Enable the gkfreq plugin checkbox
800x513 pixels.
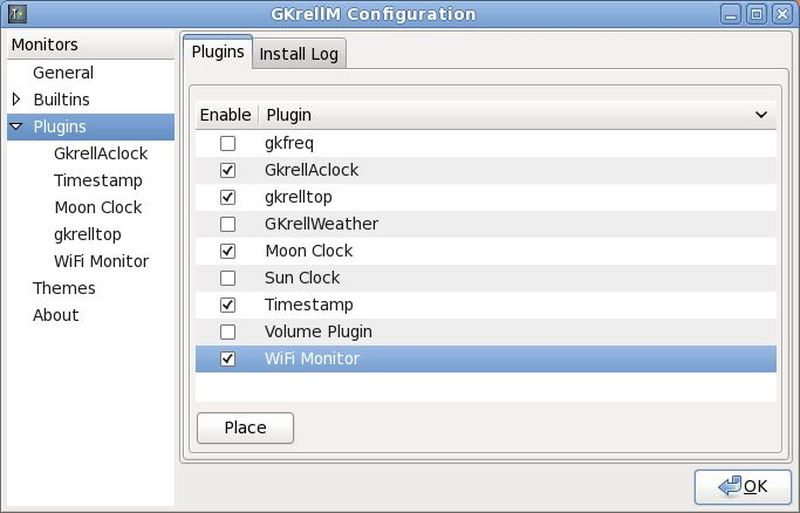click(x=227, y=144)
